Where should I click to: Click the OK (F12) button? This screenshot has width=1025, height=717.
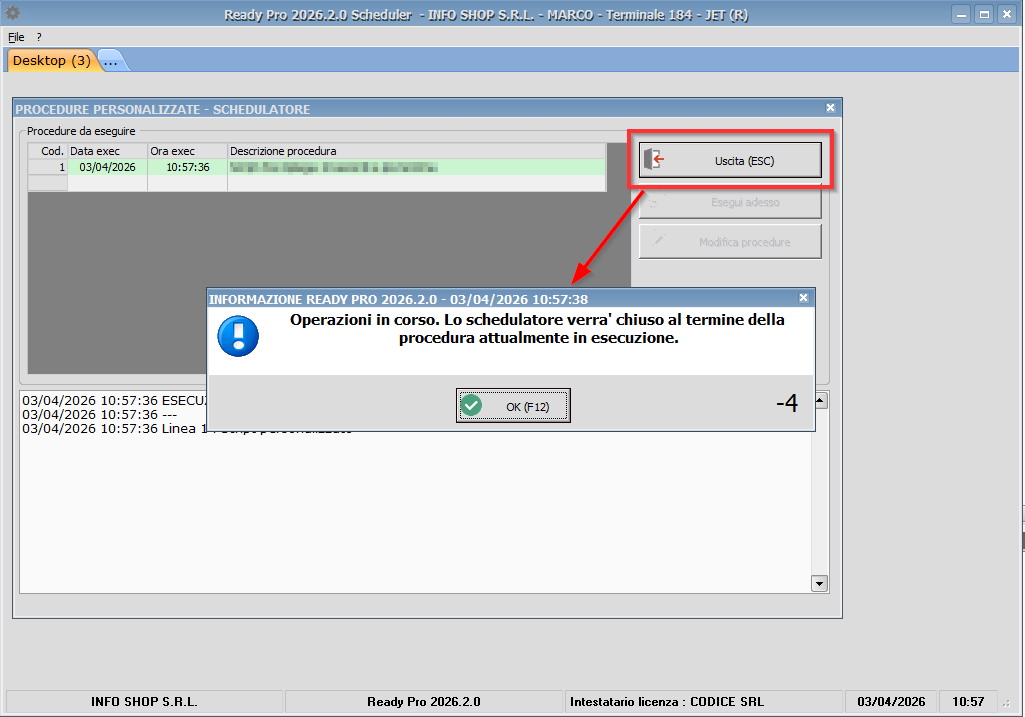coord(513,406)
